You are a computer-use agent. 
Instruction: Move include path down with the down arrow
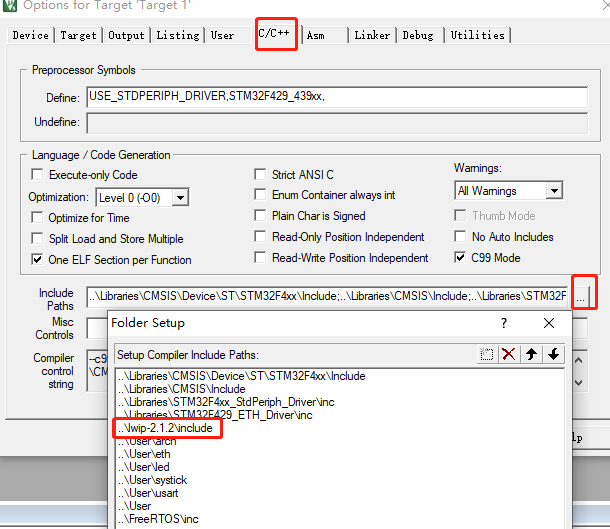tap(553, 354)
